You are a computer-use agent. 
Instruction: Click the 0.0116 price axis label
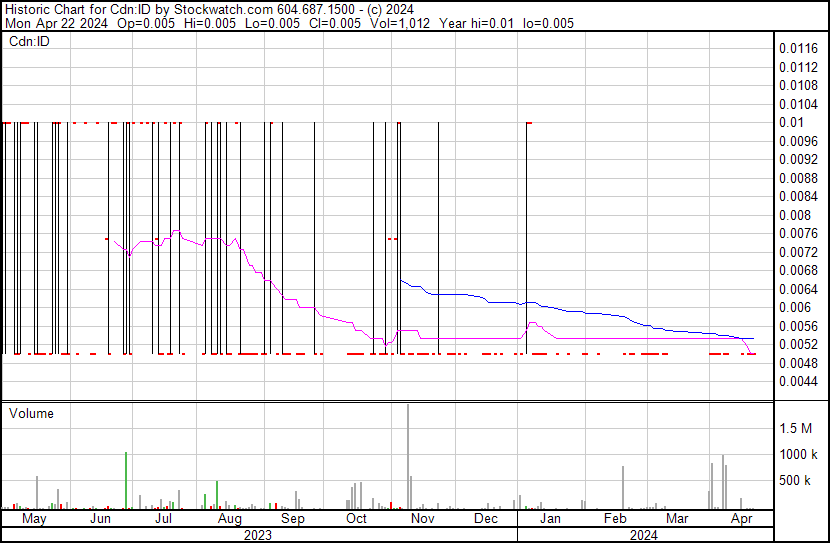799,48
